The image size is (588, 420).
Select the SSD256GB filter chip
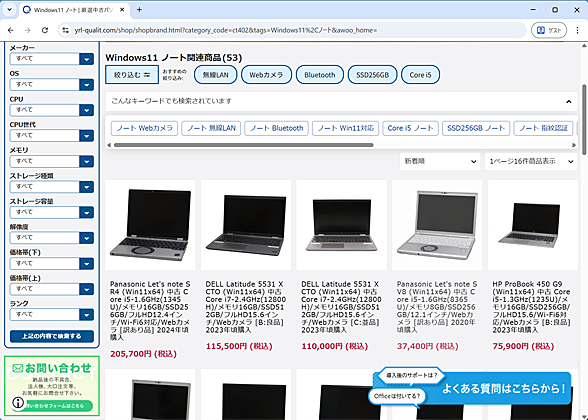(x=372, y=75)
